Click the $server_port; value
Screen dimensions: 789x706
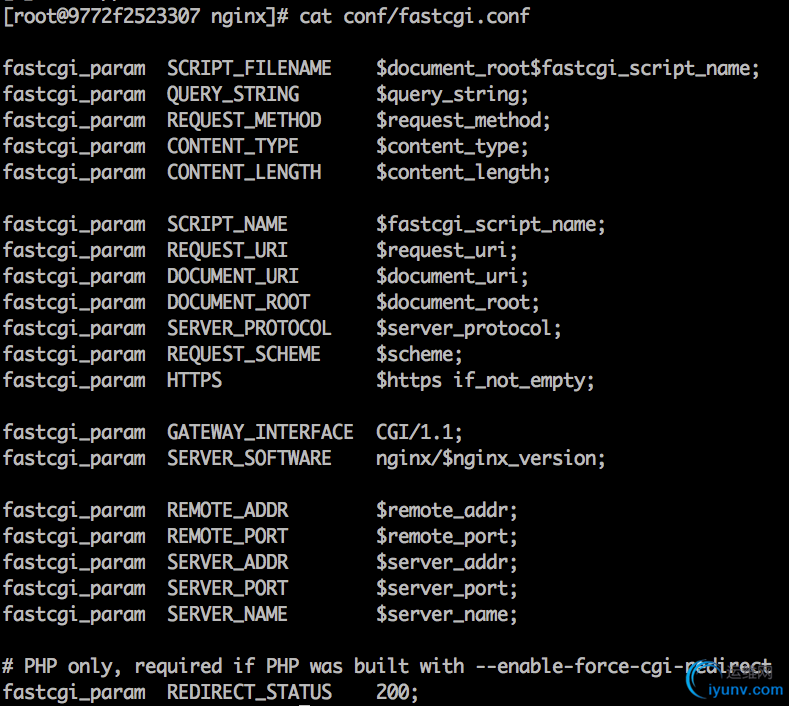446,589
